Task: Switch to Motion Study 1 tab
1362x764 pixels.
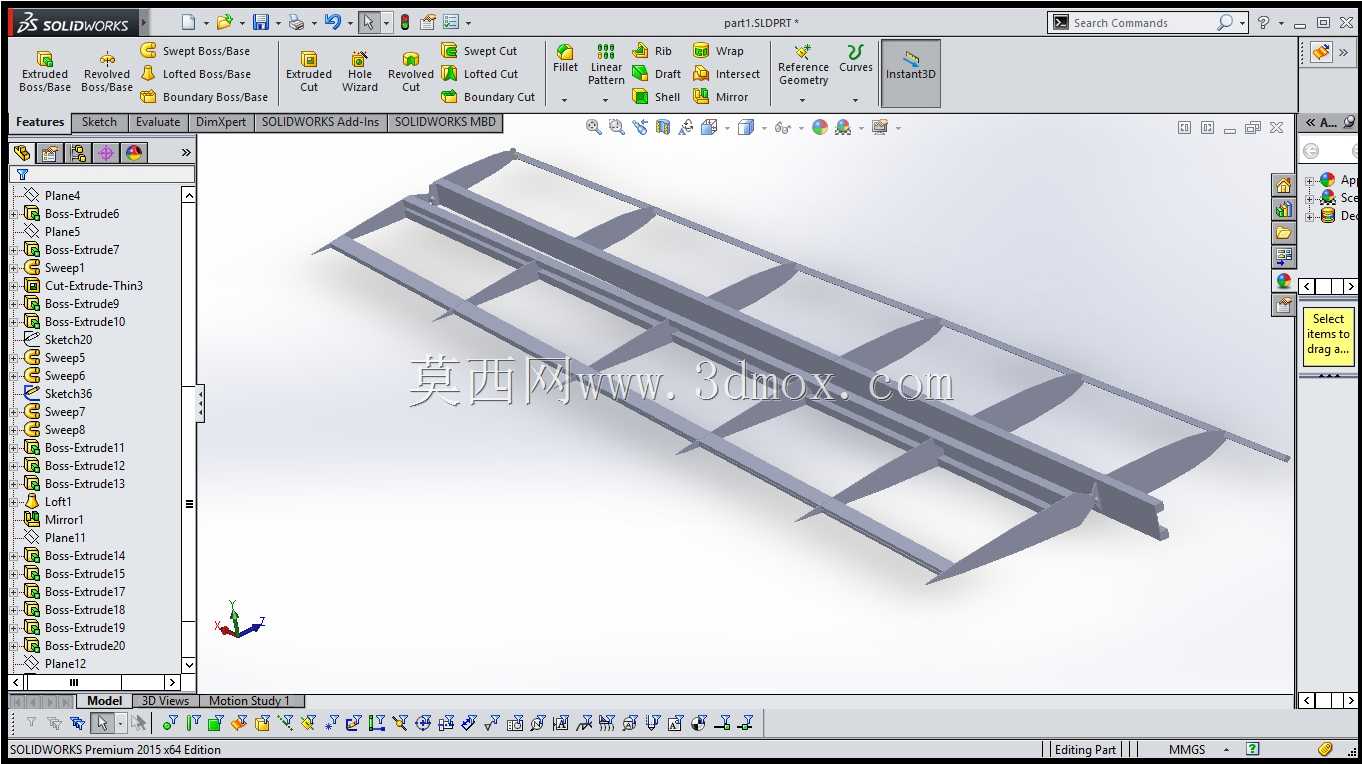Action: point(250,701)
